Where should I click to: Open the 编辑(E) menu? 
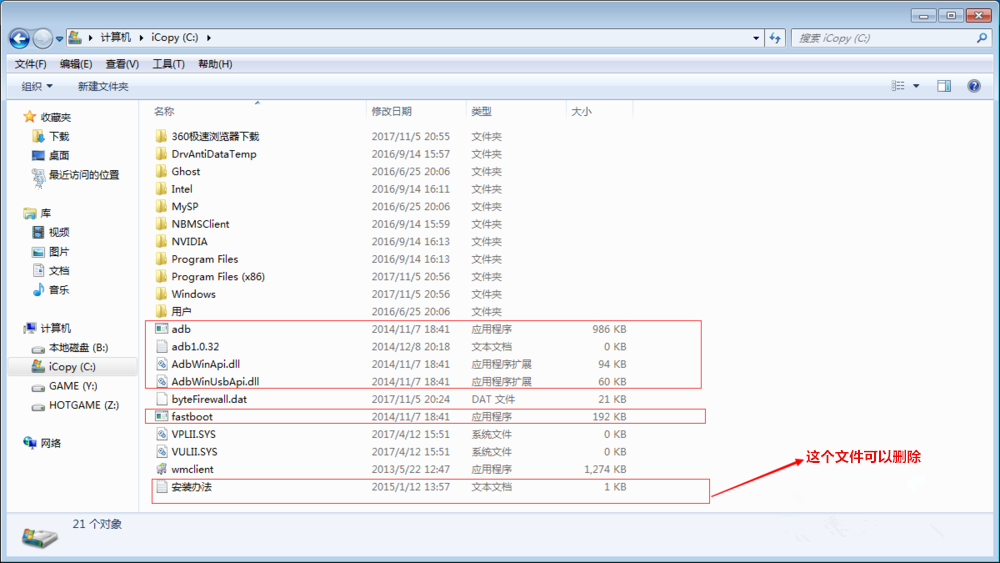76,64
